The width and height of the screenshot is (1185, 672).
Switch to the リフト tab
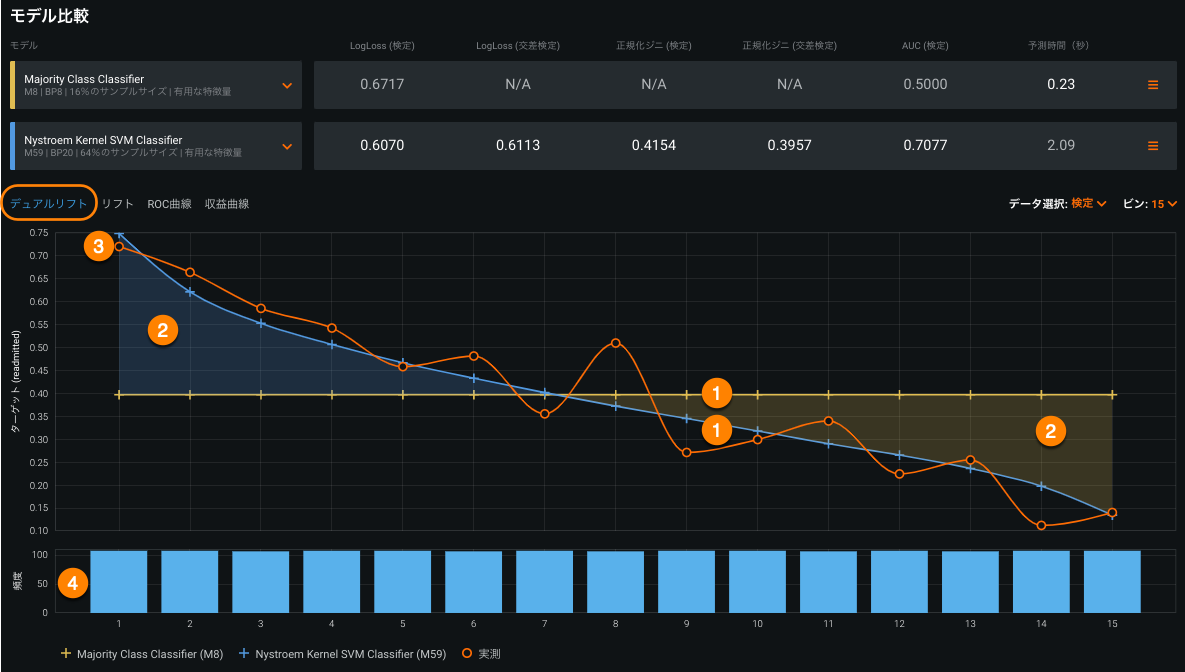(118, 204)
